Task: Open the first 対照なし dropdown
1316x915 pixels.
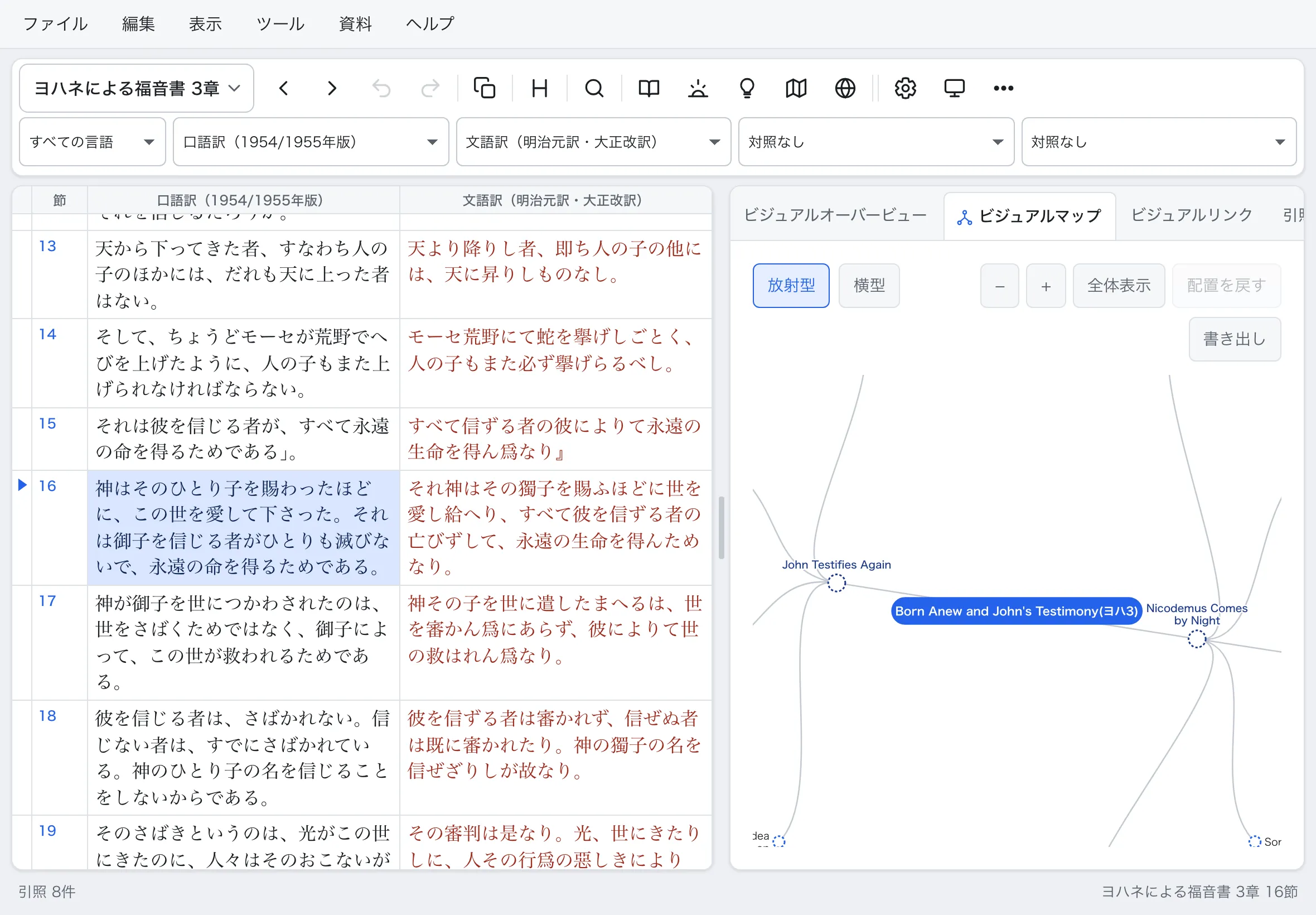Action: tap(876, 142)
